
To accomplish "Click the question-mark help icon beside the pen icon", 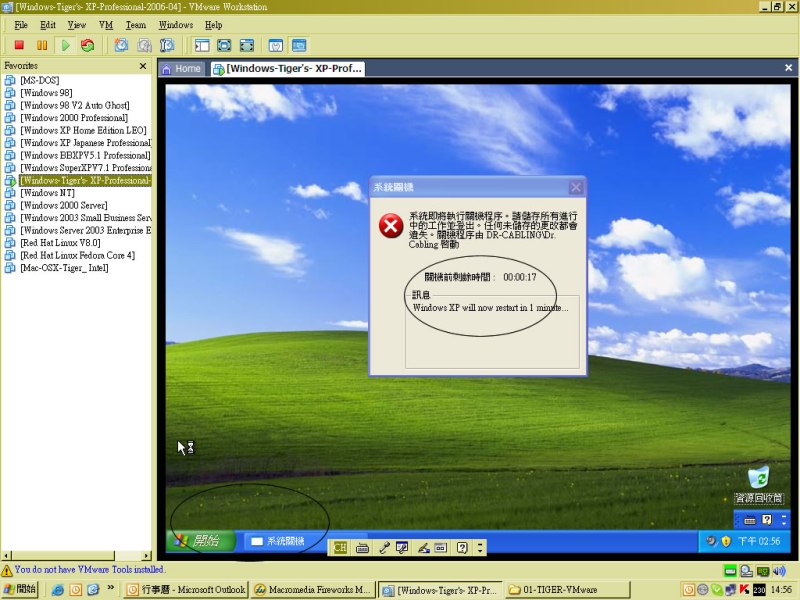I will click(x=462, y=548).
